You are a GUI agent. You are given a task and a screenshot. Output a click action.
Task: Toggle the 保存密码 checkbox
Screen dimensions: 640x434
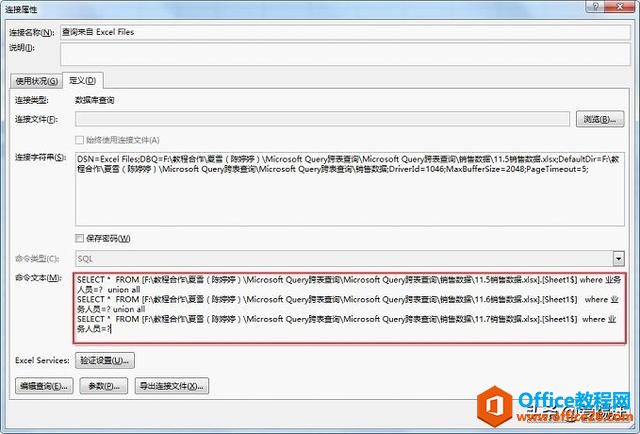point(80,238)
